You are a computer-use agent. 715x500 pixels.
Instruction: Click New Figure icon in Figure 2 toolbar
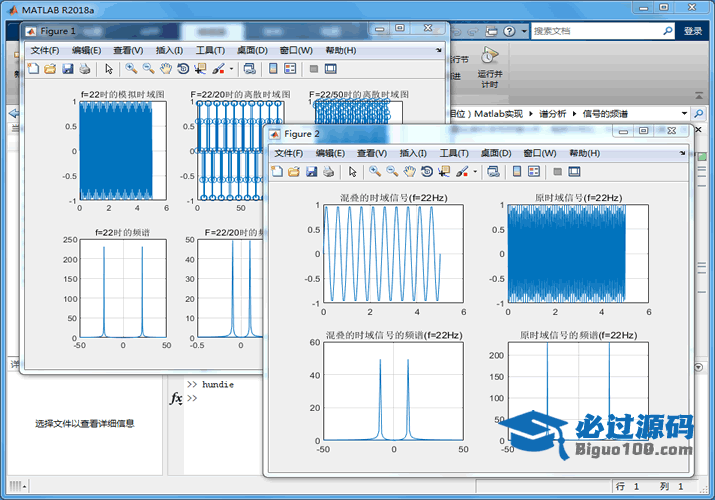pos(277,172)
